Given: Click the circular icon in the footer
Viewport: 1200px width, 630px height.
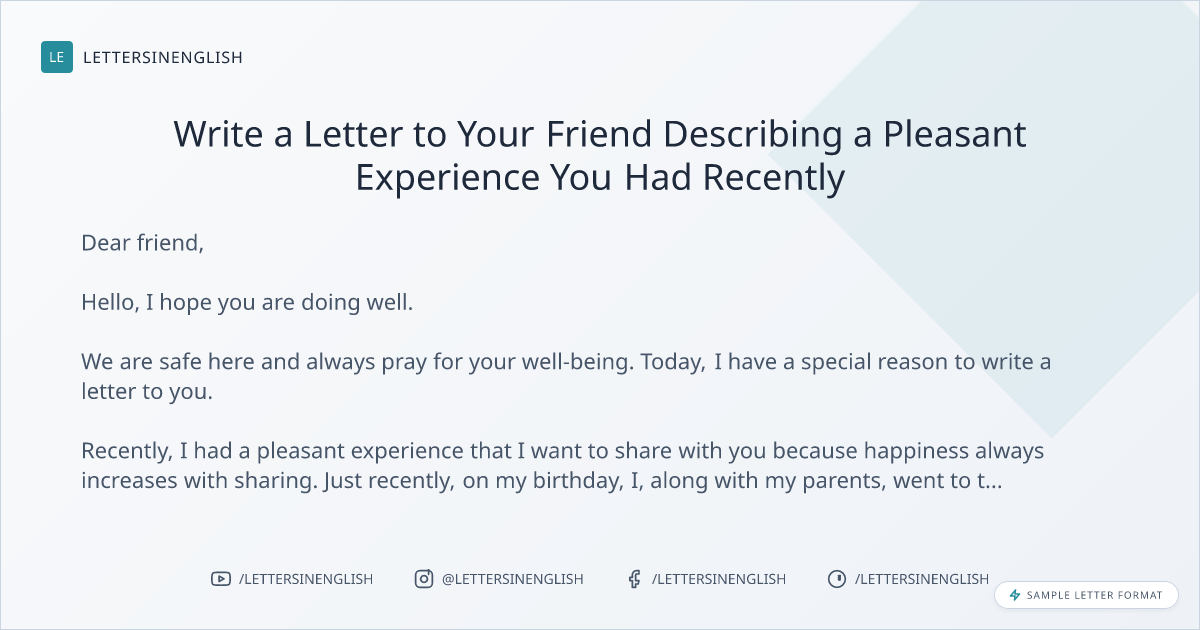Looking at the screenshot, I should [837, 579].
